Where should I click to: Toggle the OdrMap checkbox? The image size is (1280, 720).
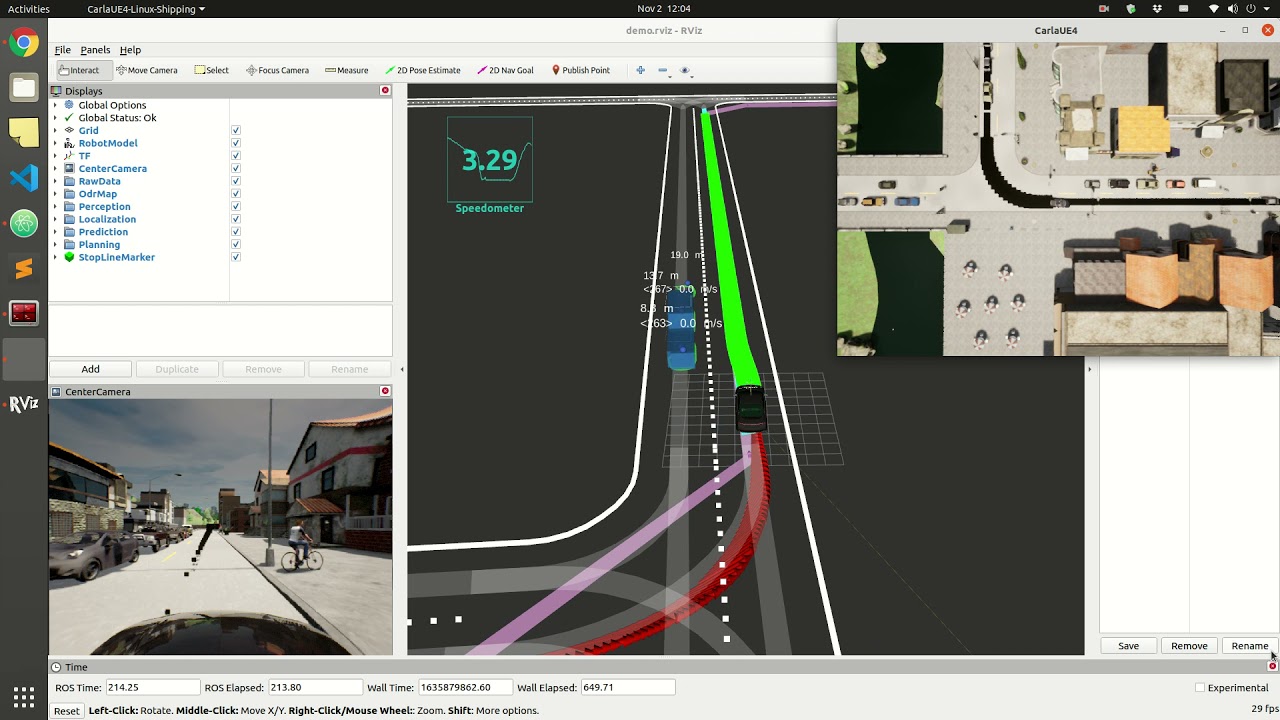[236, 194]
